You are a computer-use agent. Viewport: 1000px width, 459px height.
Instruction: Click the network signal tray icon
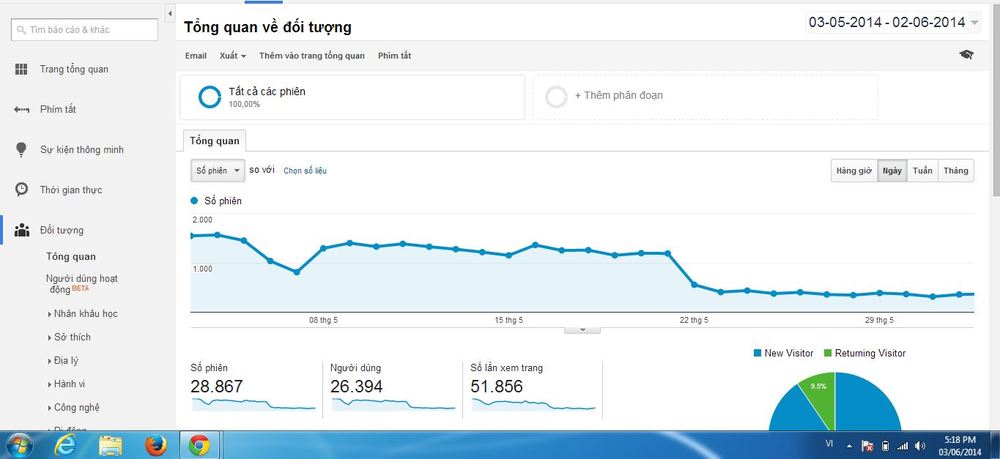tap(902, 446)
